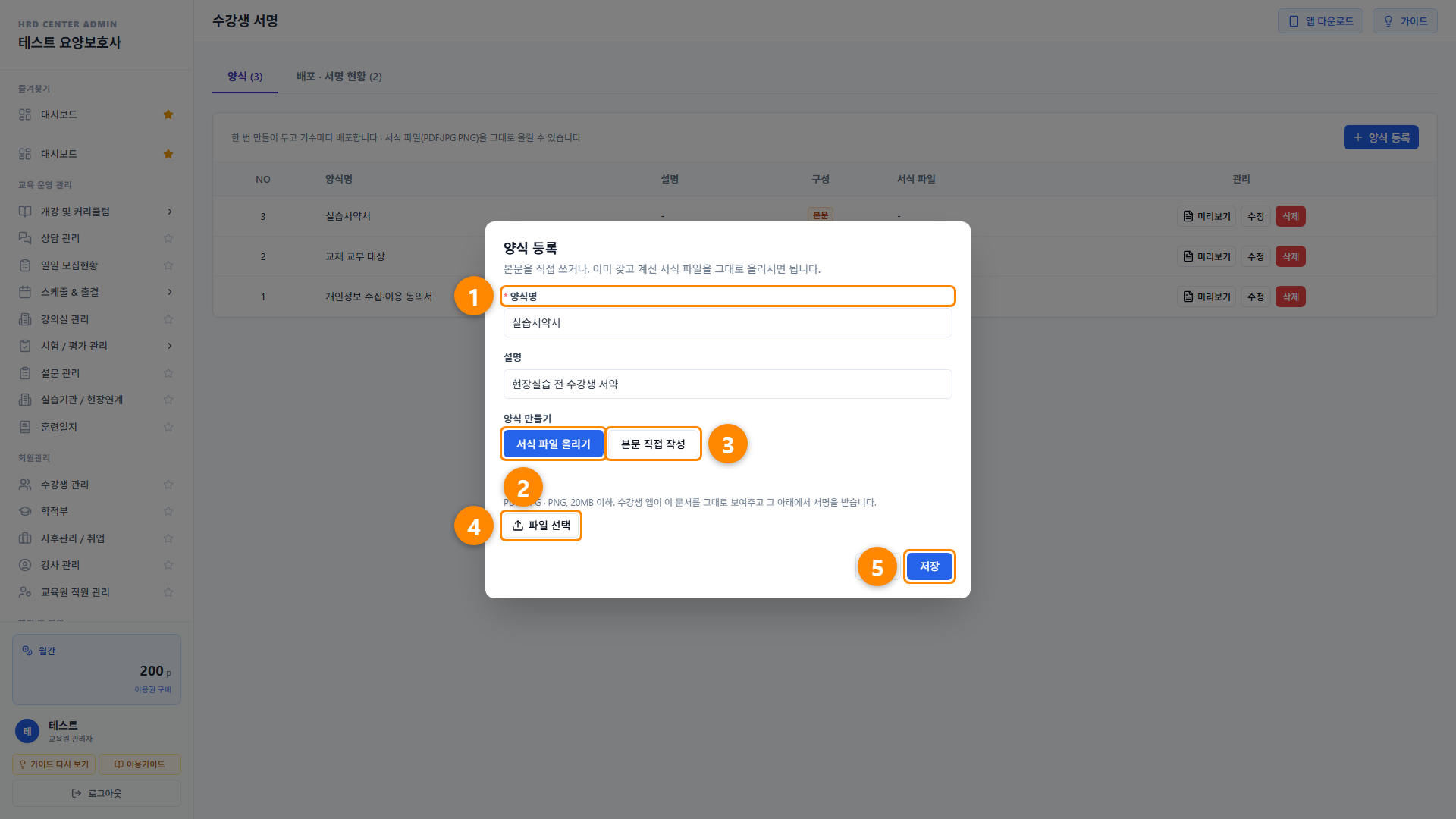Toggle favorite star for 설문 관리

(x=168, y=373)
